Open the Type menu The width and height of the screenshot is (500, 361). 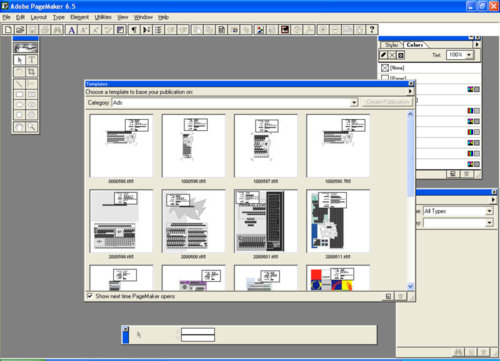point(59,17)
